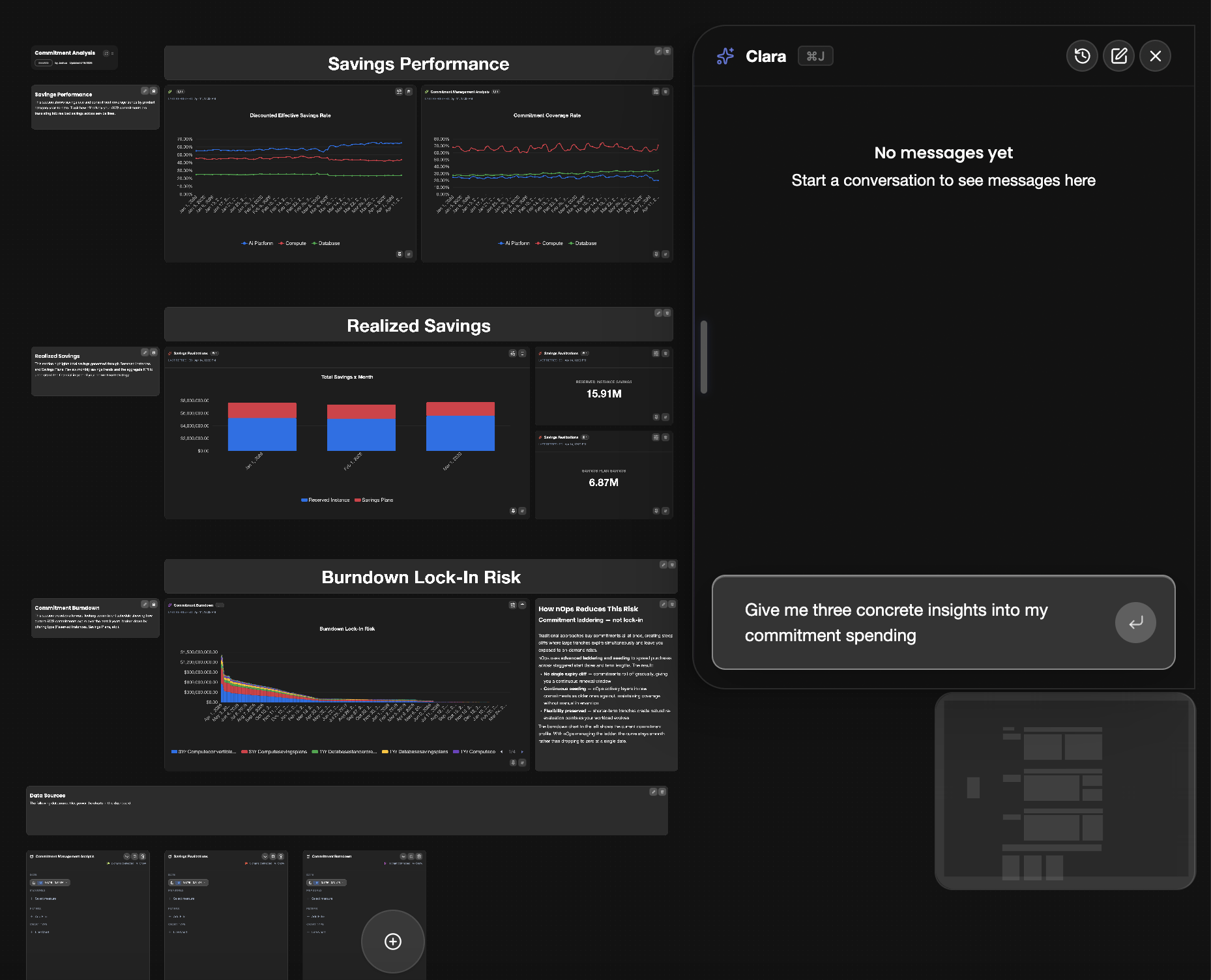Click the Clara message input field
1211x980 pixels.
912,623
